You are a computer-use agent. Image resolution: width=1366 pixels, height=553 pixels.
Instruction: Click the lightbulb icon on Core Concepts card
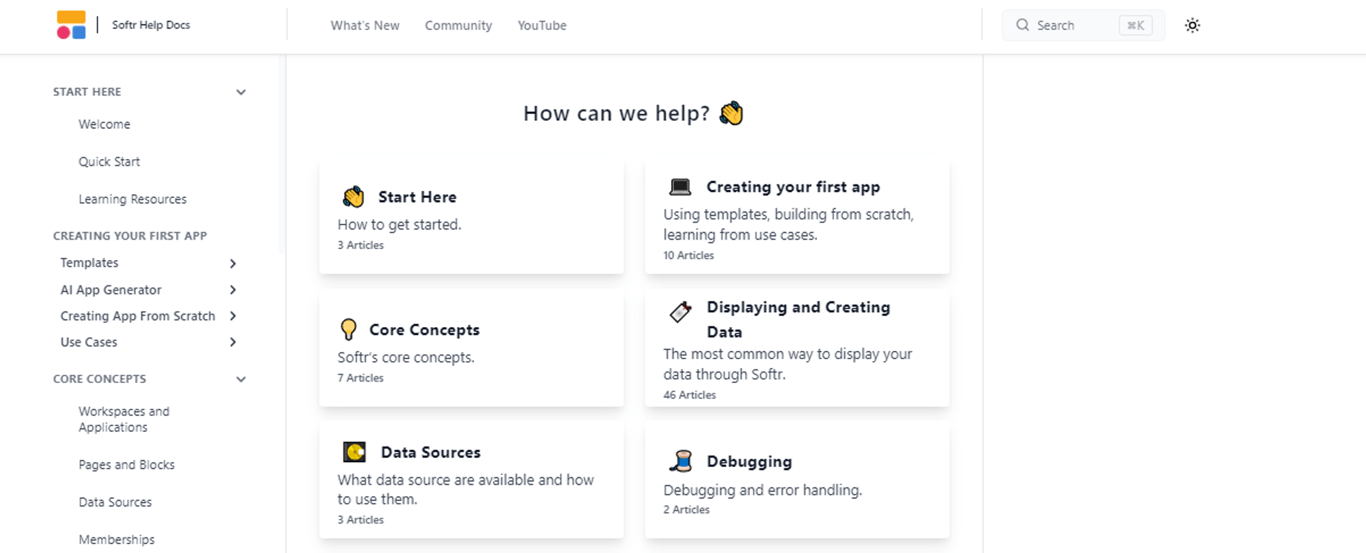(348, 329)
